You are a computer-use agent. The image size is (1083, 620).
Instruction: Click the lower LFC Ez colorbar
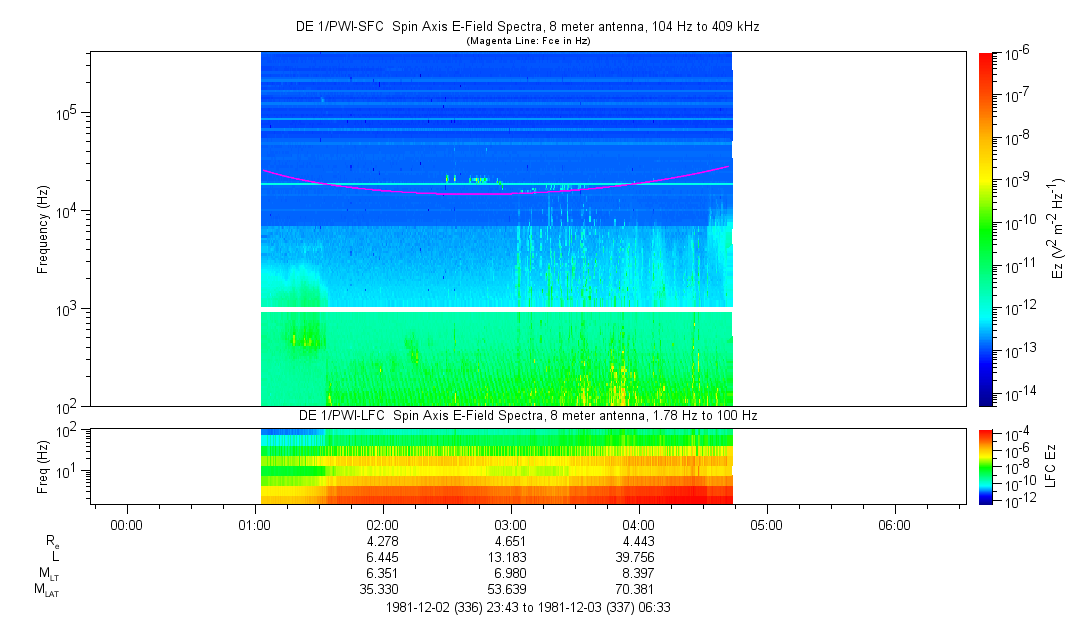pyautogui.click(x=986, y=465)
